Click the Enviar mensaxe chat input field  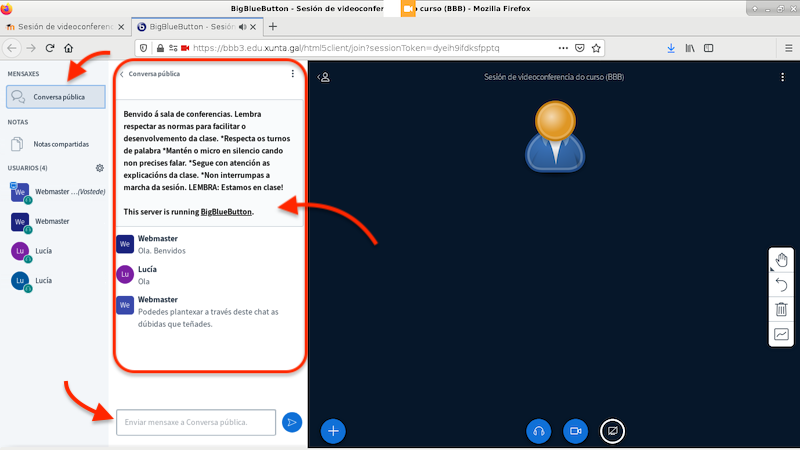coord(196,423)
